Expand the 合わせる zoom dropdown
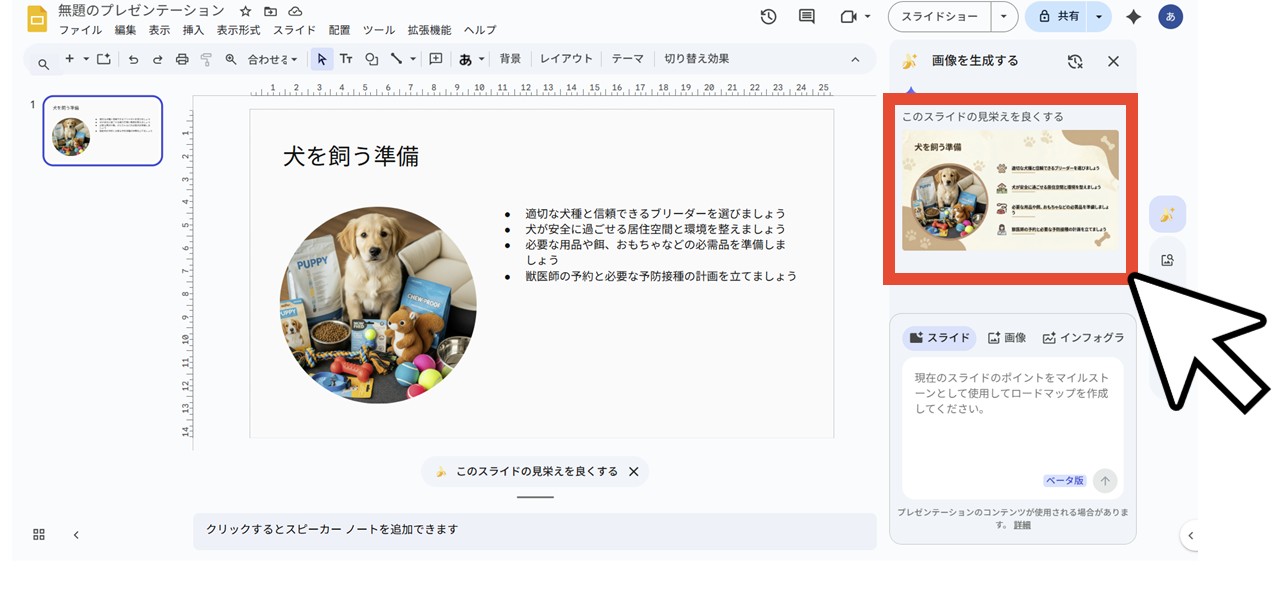Image resolution: width=1280 pixels, height=593 pixels. 271,59
